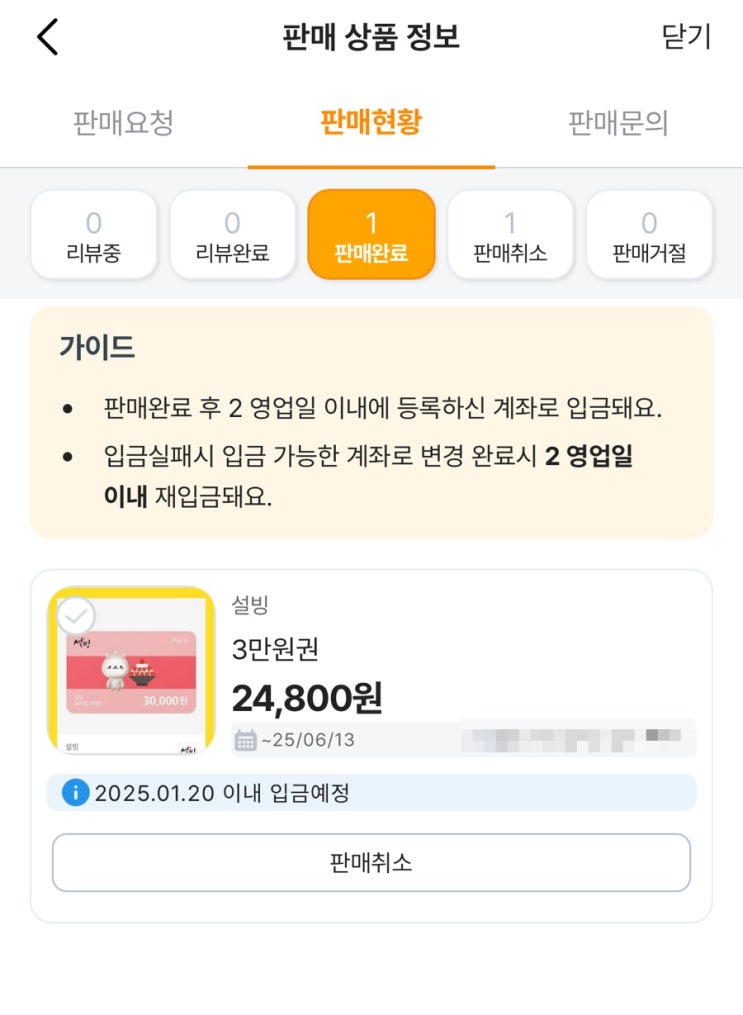Switch to the 판매요청 tab
Screen dimensions: 743x1015
pos(124,123)
